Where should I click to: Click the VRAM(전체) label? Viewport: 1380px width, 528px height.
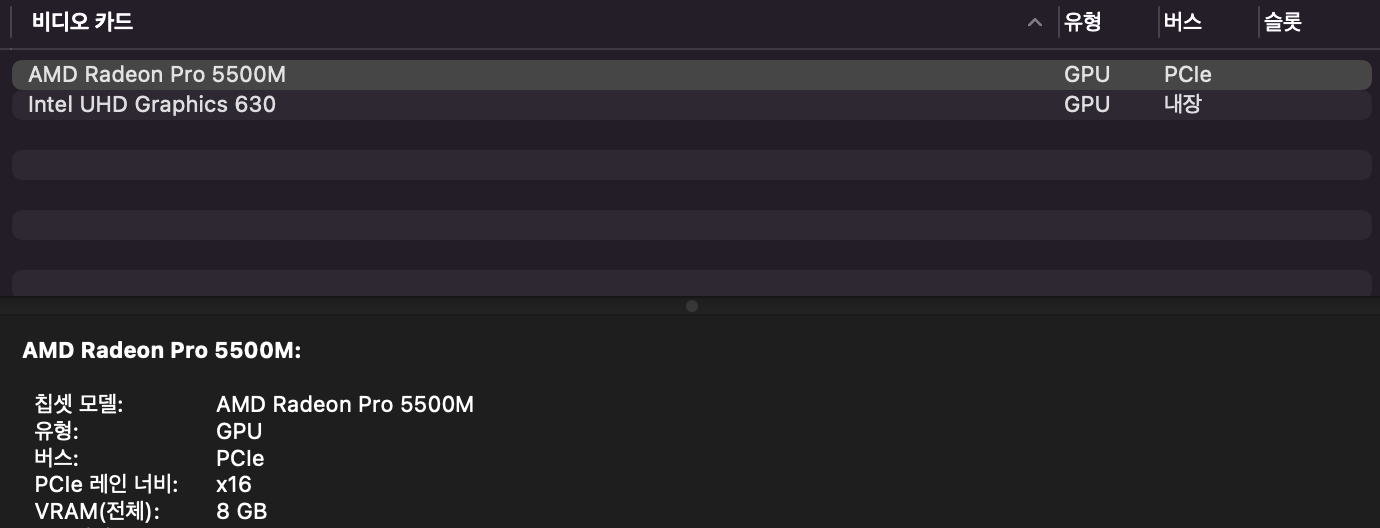coord(97,513)
